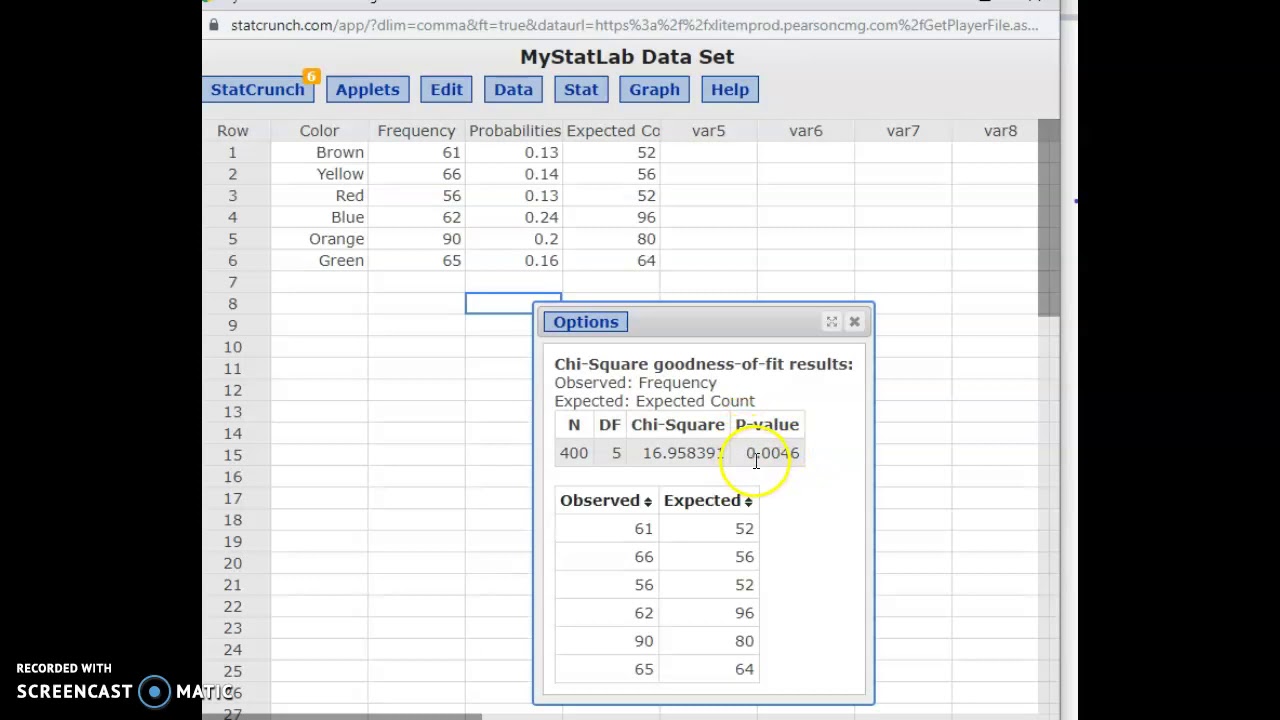Select the Probabilities column header
Screen dimensions: 1280x720
[514, 131]
